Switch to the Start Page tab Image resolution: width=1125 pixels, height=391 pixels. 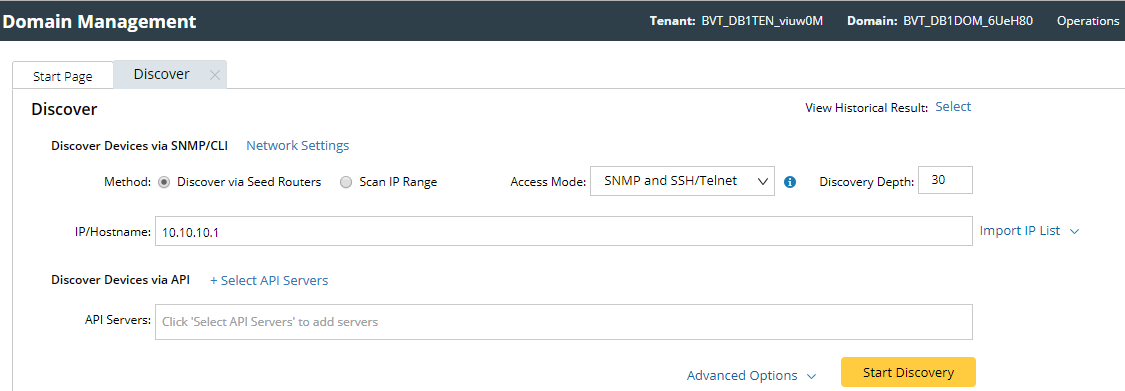(62, 76)
